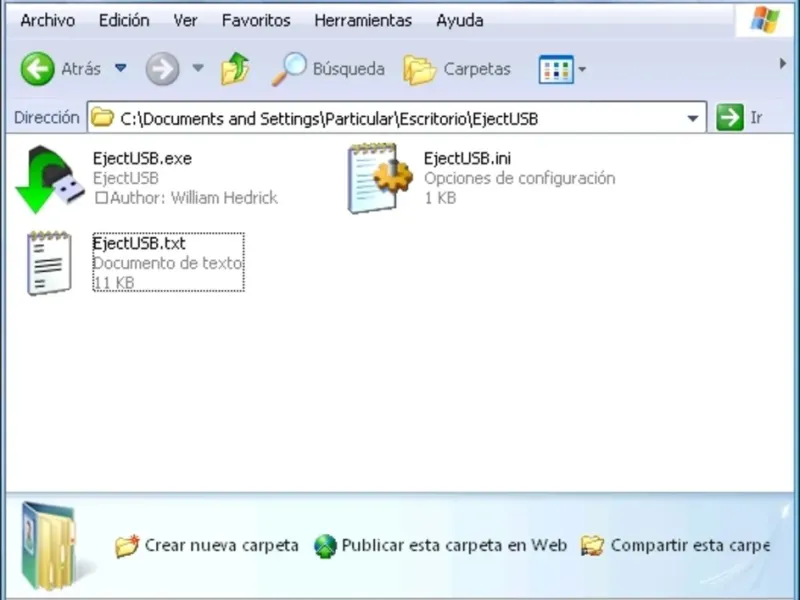
Task: Open the Ayuda menu
Action: pyautogui.click(x=460, y=20)
